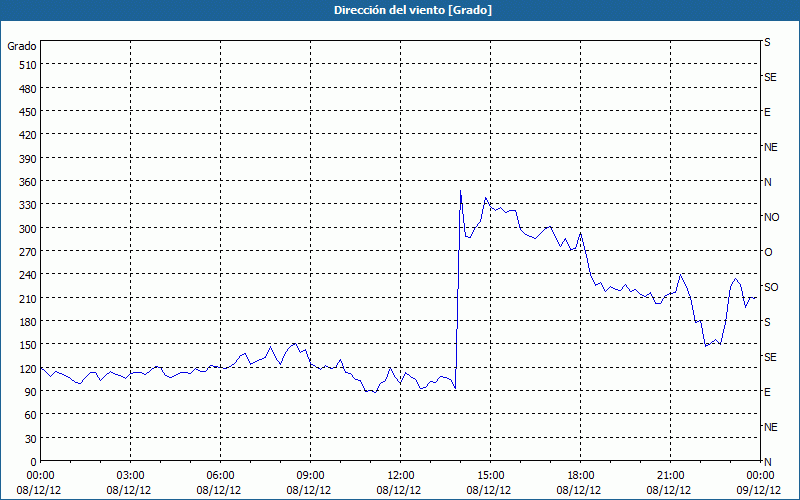
Task: Select the 300 degree axis label
Action: click(x=28, y=229)
